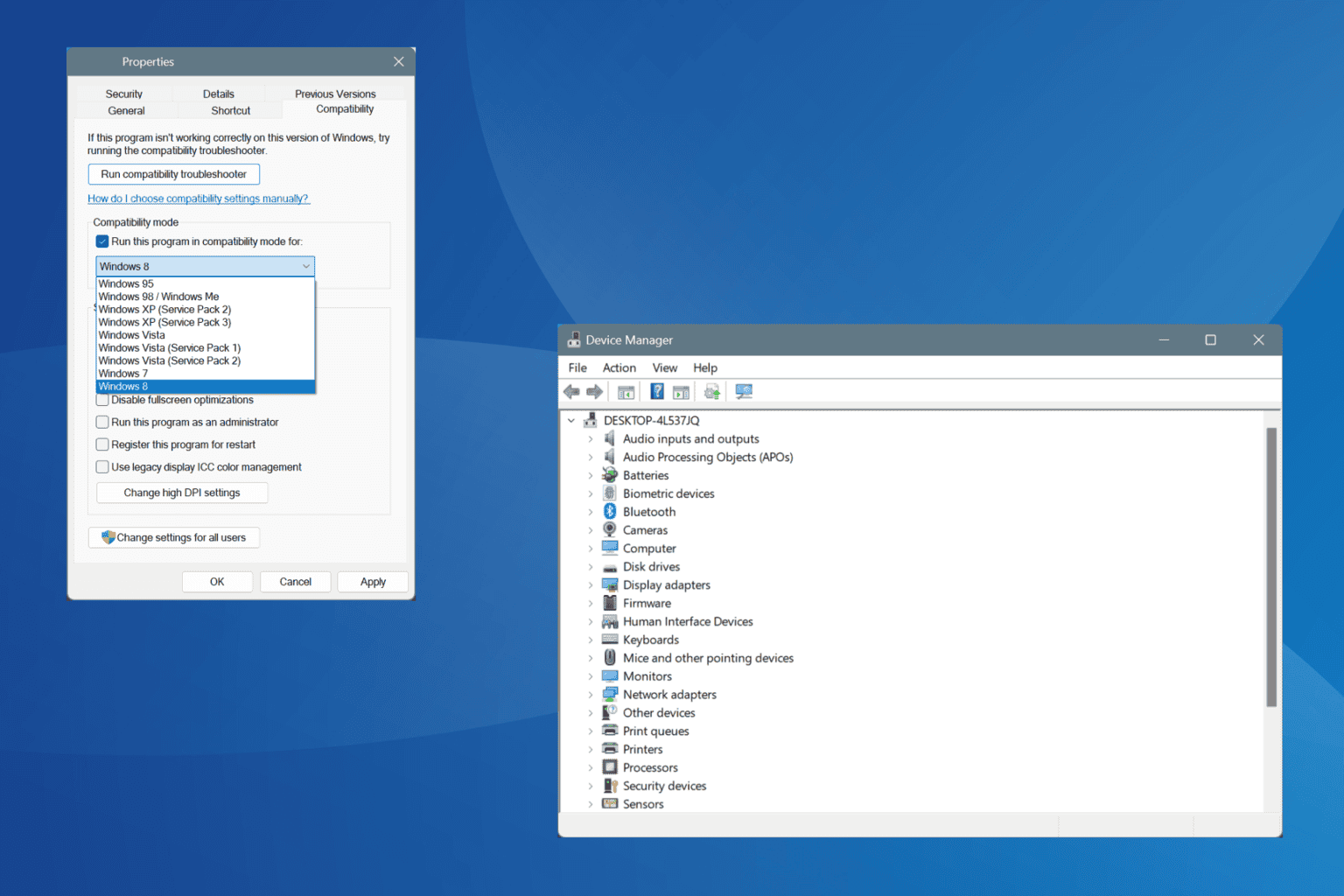Open the File menu in Device Manager

(577, 367)
